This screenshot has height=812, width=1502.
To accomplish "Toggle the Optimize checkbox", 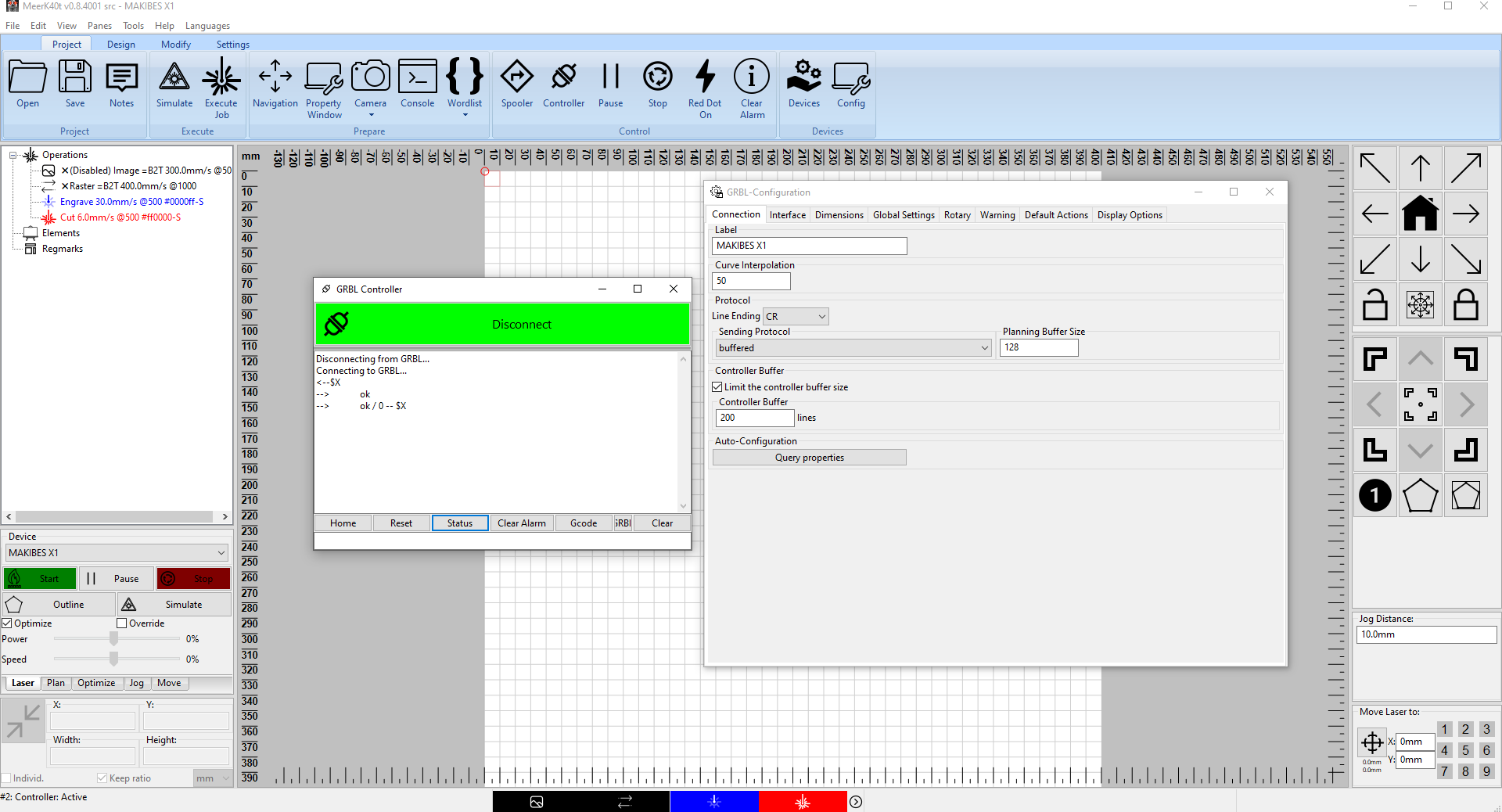I will pyautogui.click(x=6, y=623).
